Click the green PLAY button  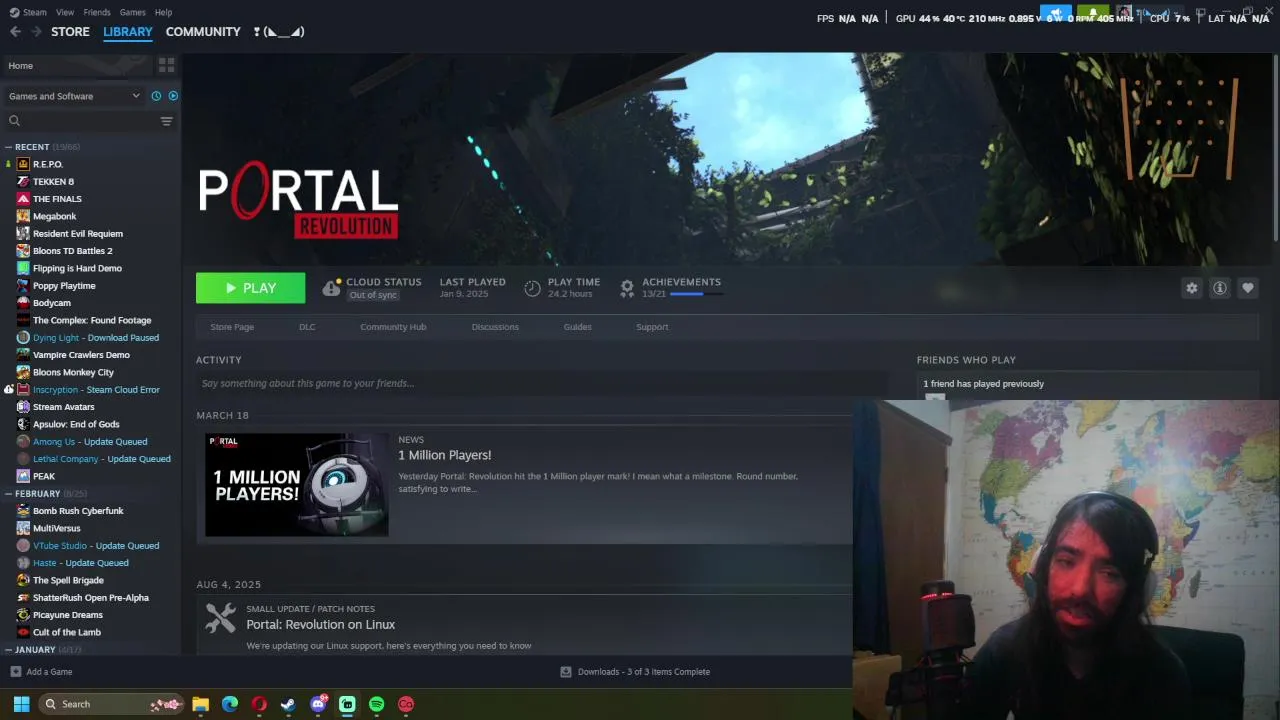click(x=251, y=288)
